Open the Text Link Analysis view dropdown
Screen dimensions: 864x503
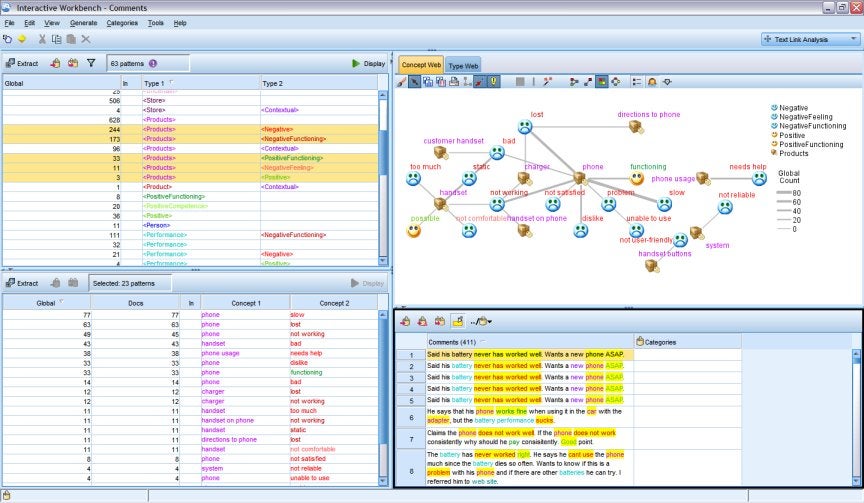[x=810, y=39]
